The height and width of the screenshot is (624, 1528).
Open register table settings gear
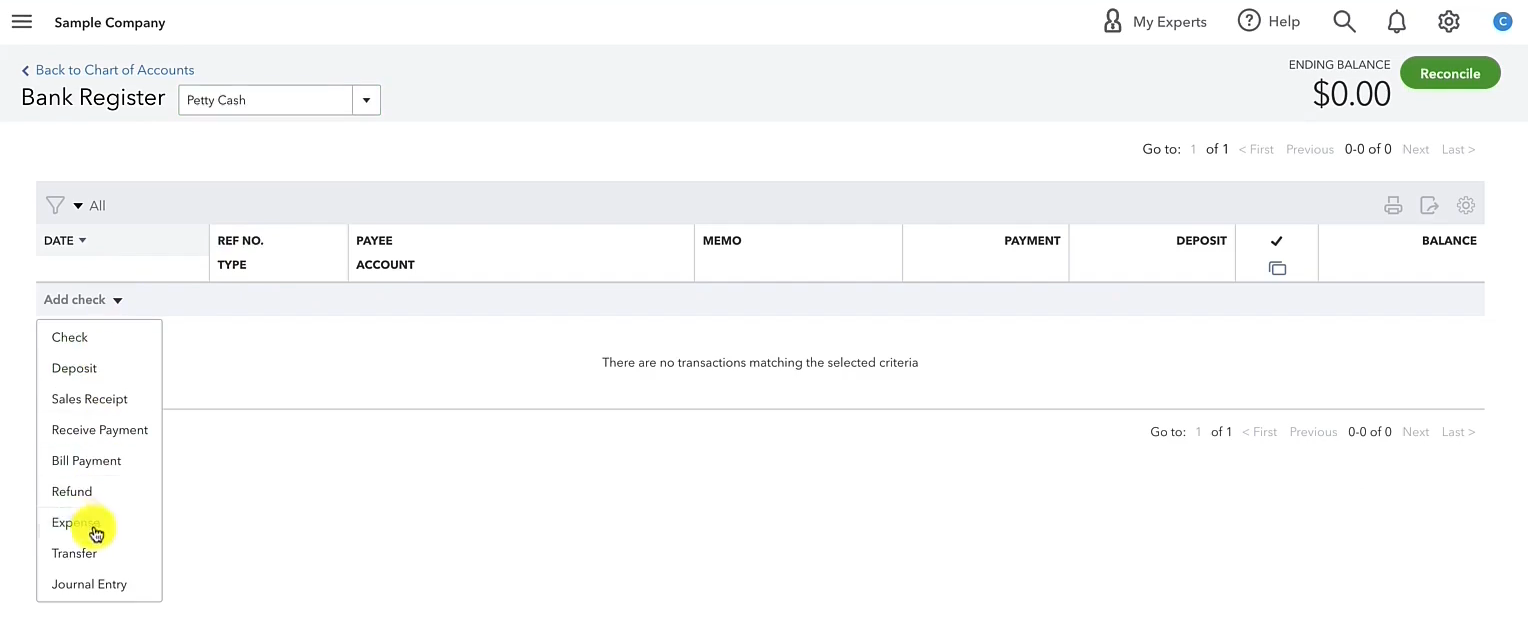point(1466,205)
